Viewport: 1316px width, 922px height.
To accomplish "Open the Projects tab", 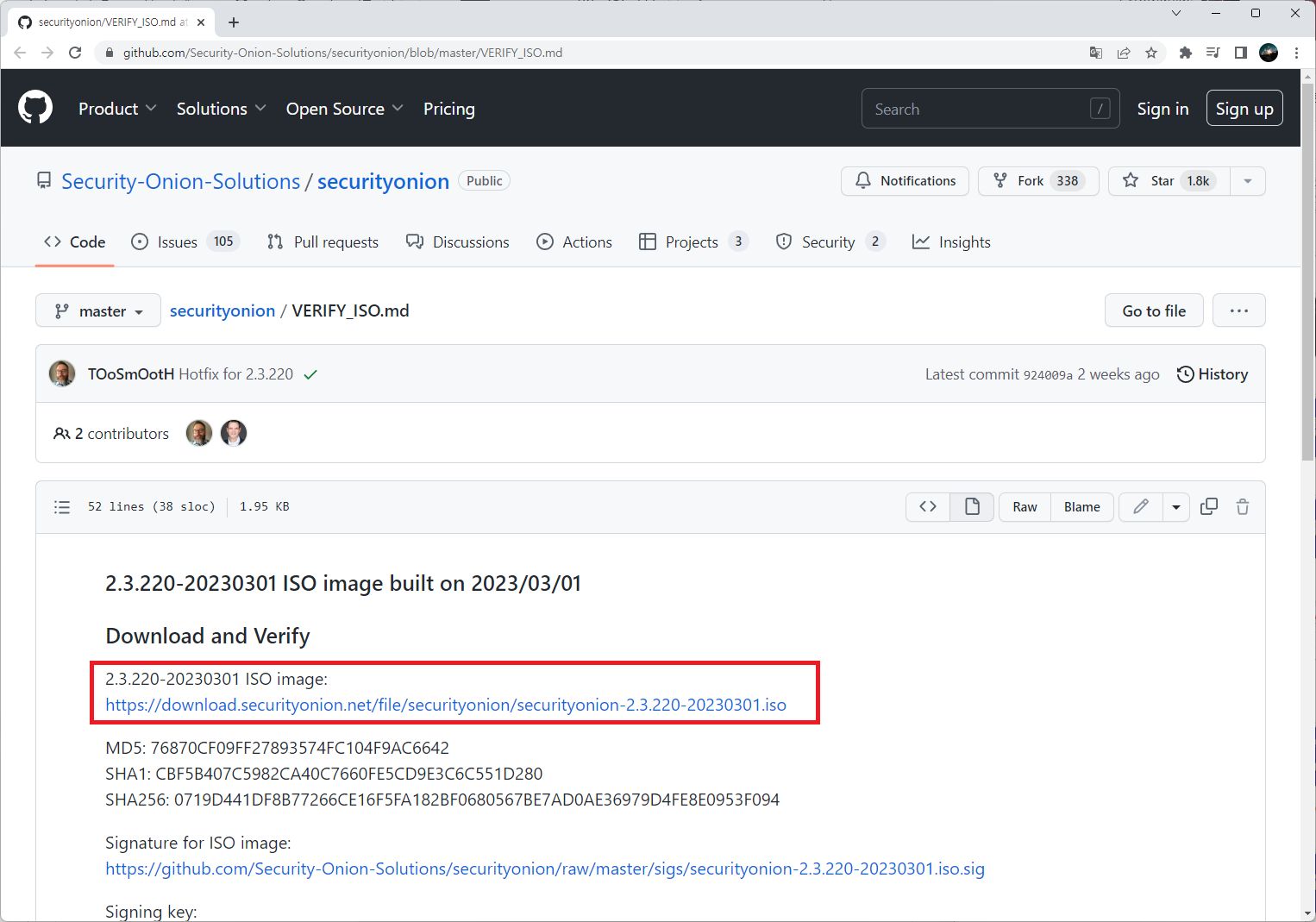I will [x=692, y=242].
